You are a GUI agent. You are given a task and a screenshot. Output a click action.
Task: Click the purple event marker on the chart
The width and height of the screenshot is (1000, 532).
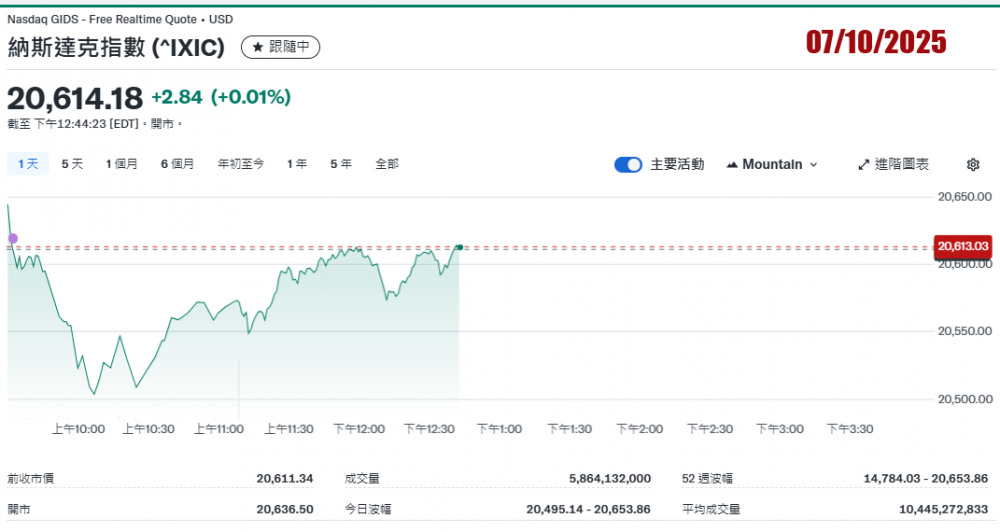point(13,238)
